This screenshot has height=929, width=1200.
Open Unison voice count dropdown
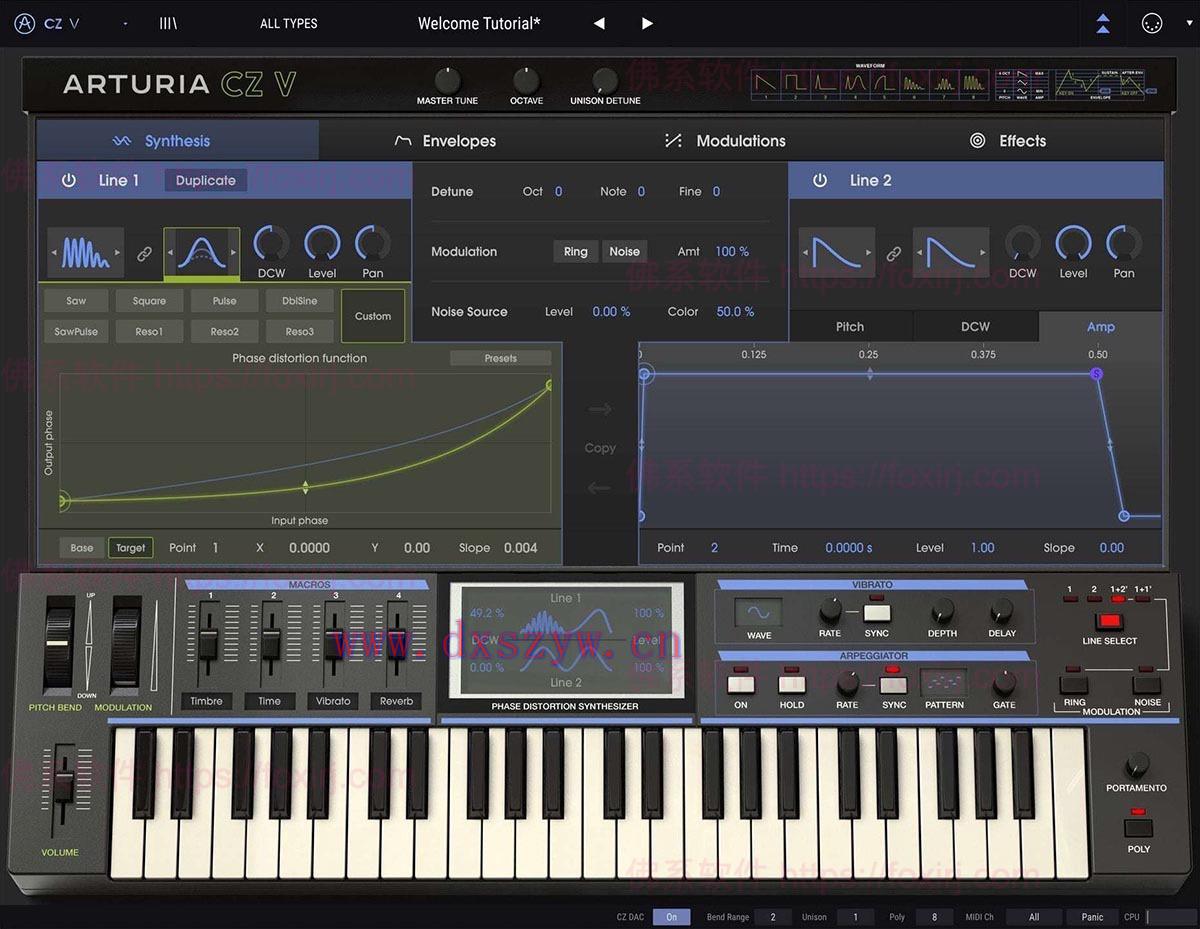click(x=855, y=916)
